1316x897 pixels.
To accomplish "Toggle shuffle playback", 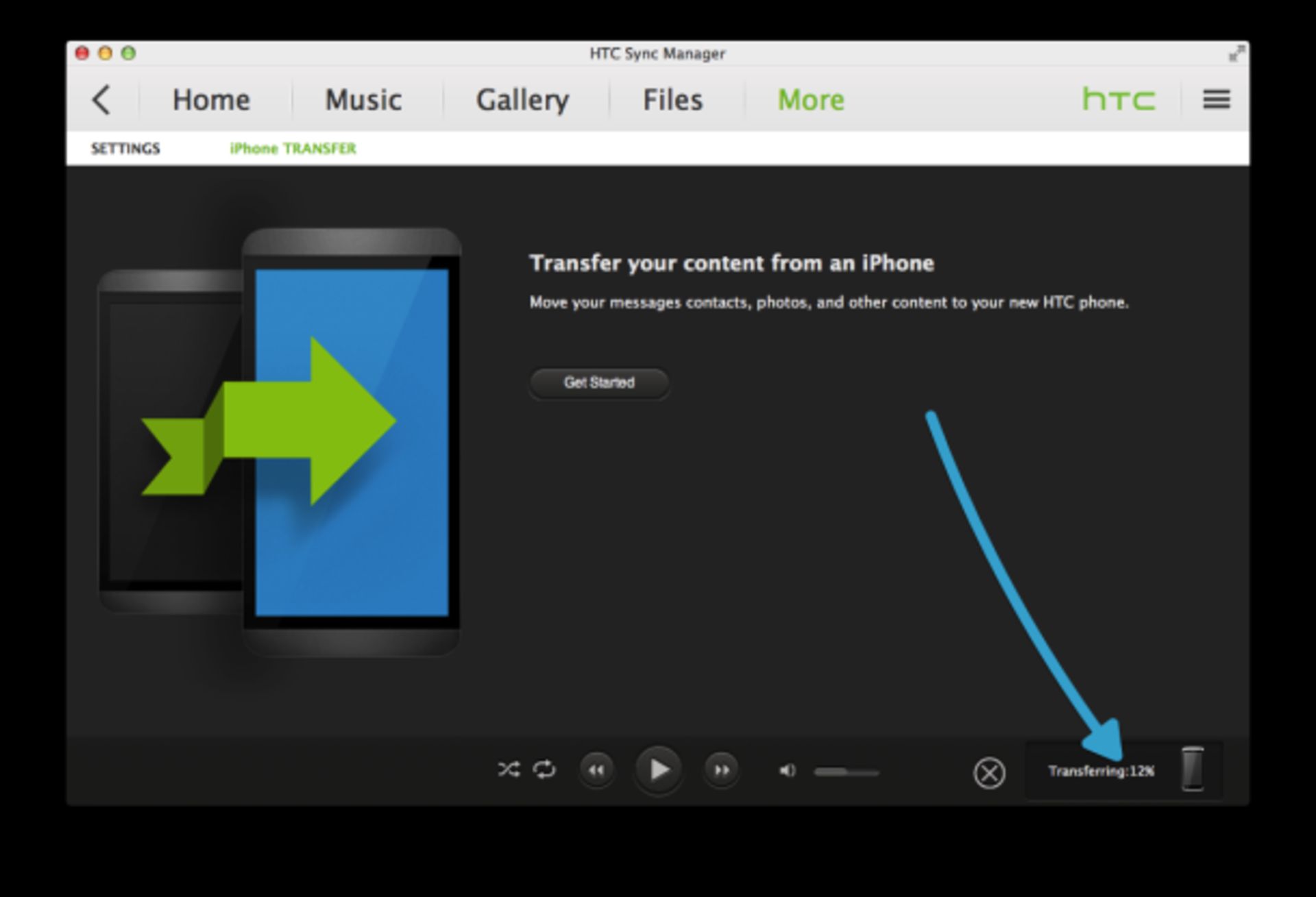I will 509,770.
